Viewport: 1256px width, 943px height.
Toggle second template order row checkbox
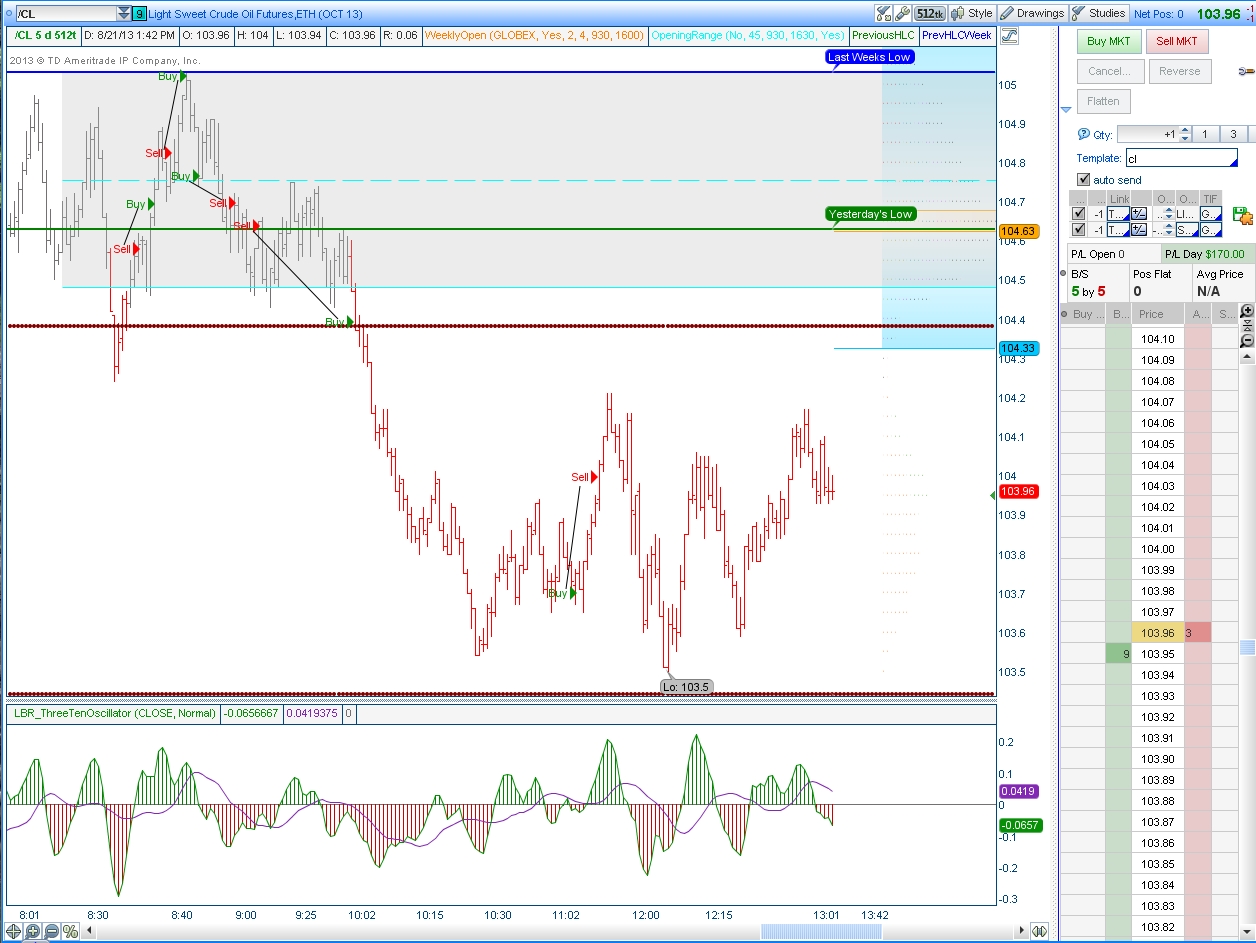[1078, 229]
